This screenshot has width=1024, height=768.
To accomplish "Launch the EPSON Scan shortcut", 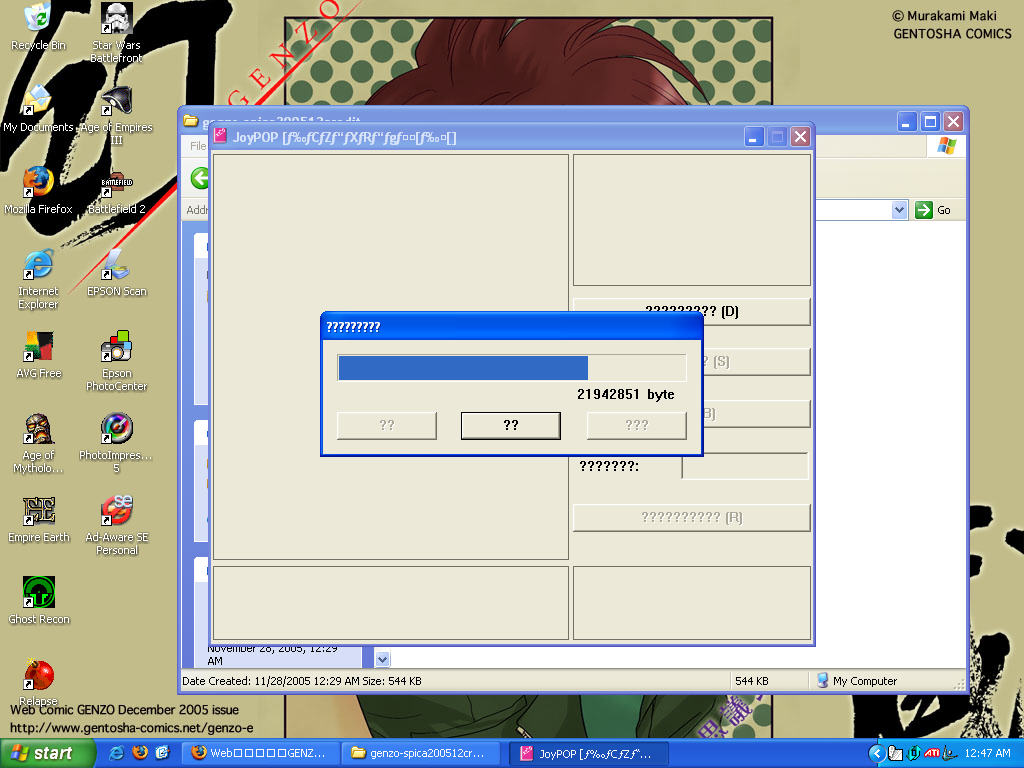I will [117, 267].
